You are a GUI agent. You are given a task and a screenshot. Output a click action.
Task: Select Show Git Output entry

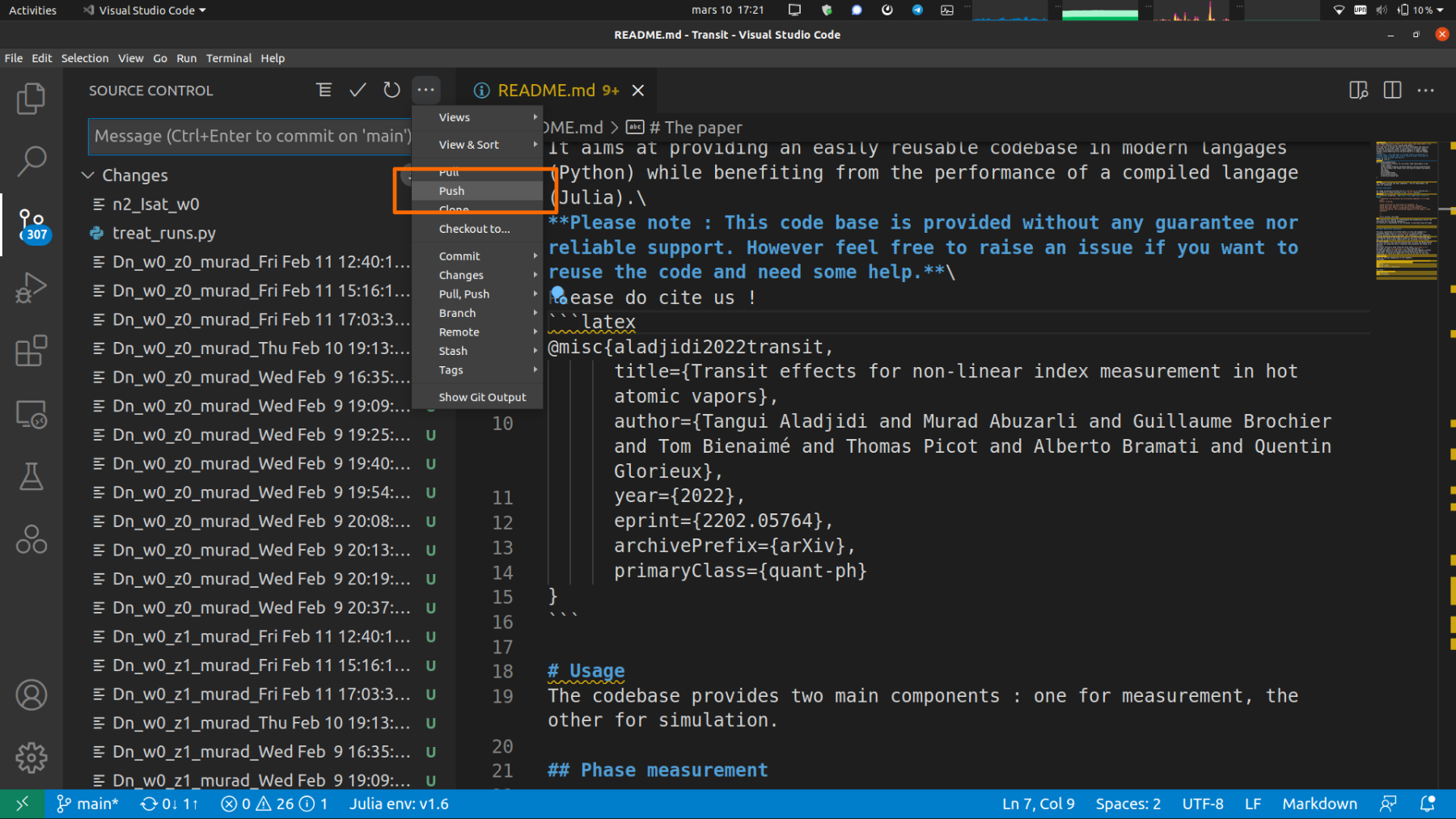click(x=477, y=397)
